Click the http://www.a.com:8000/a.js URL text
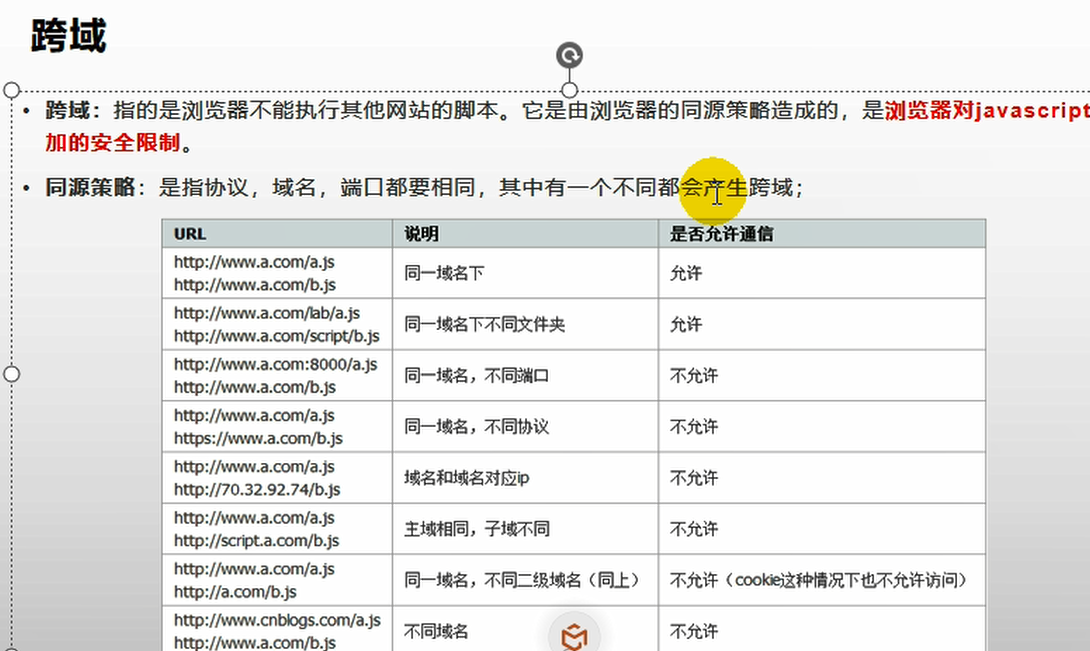This screenshot has height=651, width=1090. (x=276, y=365)
